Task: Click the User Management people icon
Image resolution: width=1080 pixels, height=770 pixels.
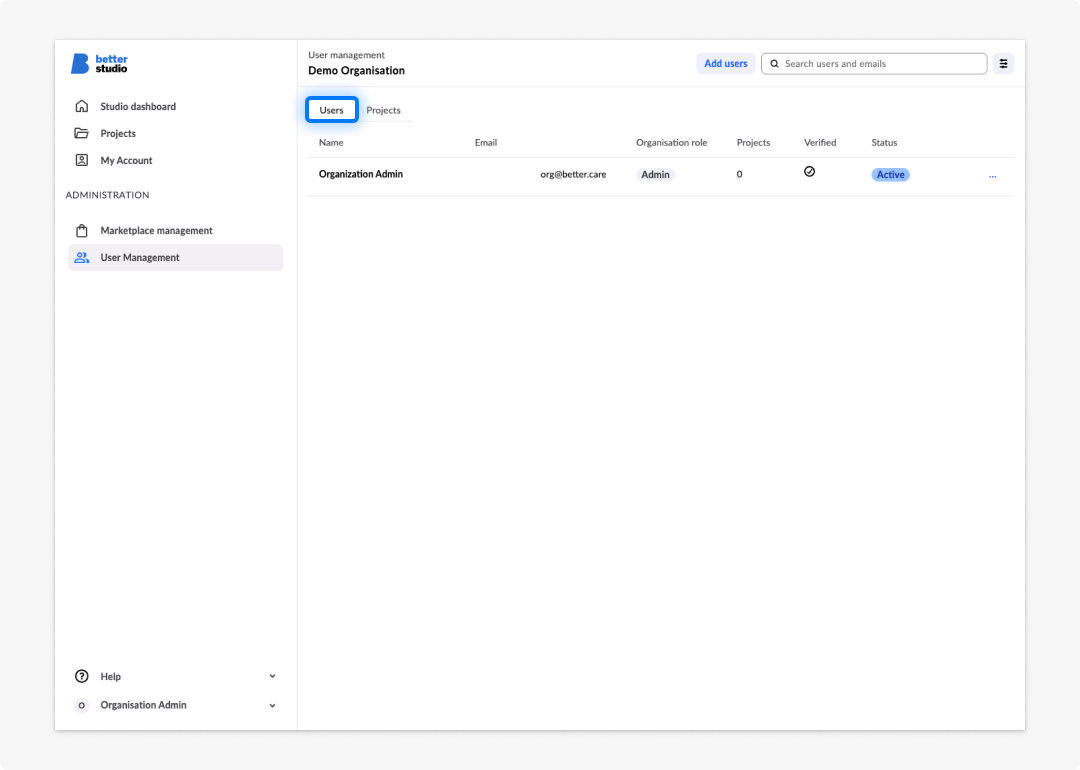Action: point(82,258)
